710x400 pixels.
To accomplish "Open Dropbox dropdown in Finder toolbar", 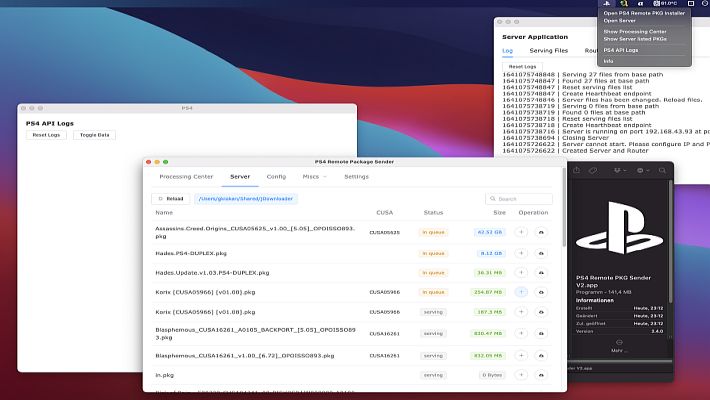I will point(619,170).
